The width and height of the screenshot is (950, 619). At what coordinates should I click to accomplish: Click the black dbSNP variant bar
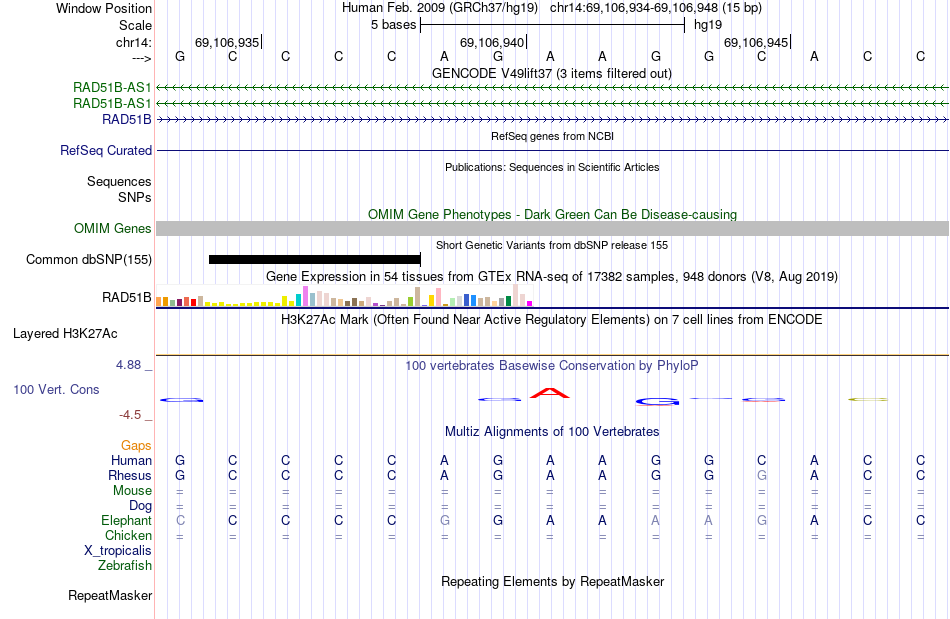tap(314, 260)
